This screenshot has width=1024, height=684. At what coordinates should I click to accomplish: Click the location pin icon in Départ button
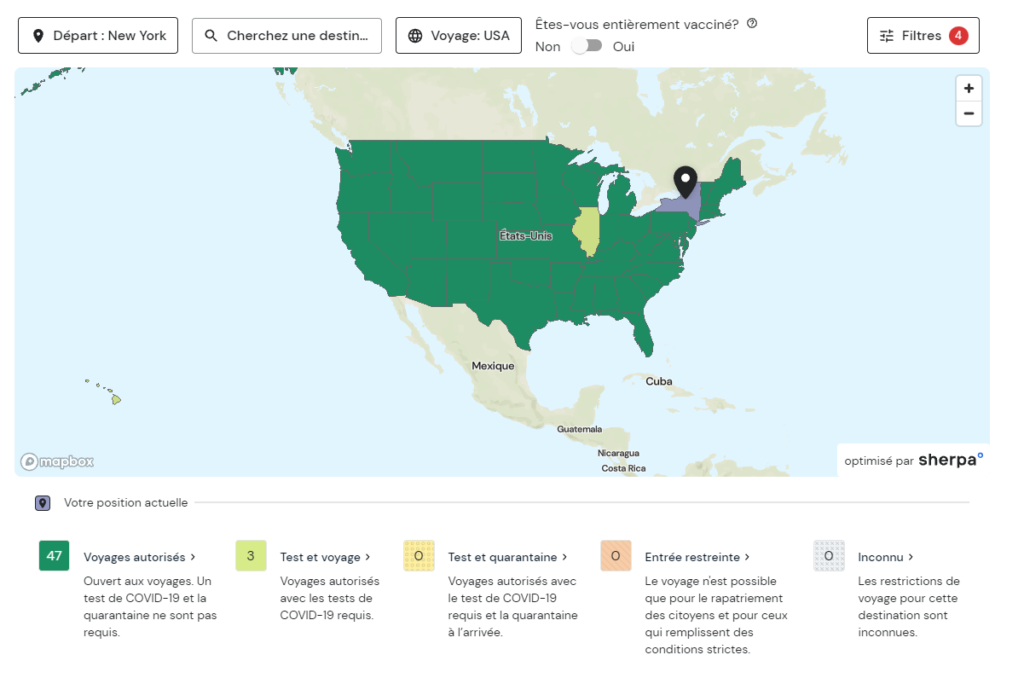click(39, 36)
